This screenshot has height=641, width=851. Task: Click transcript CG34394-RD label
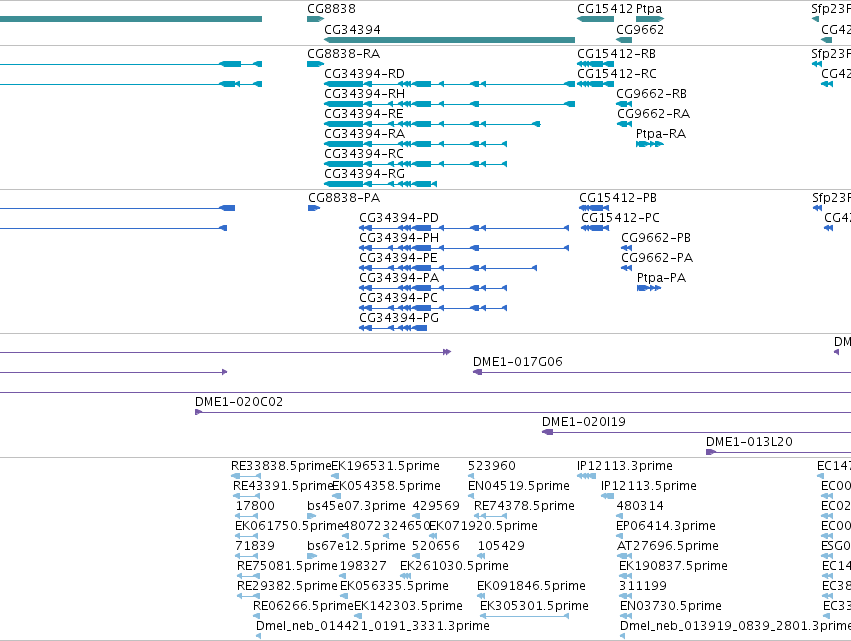tap(364, 73)
